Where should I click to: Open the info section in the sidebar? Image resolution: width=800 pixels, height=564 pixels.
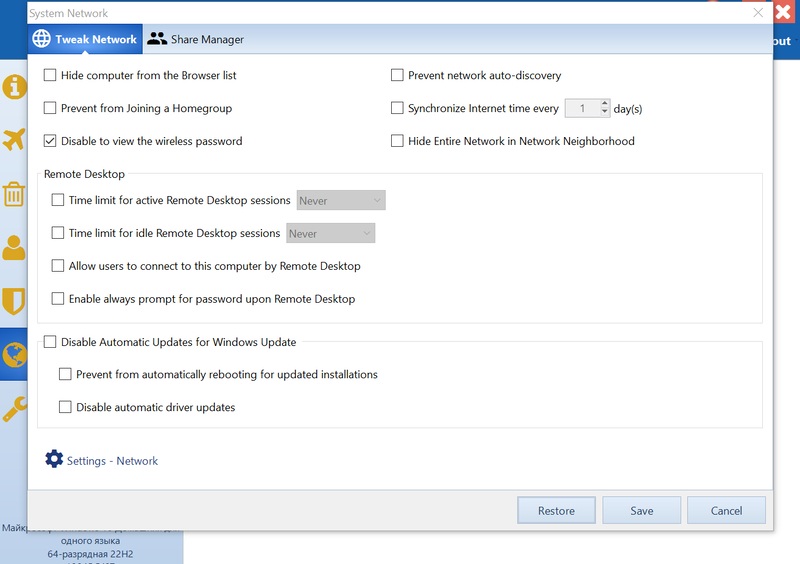point(14,87)
